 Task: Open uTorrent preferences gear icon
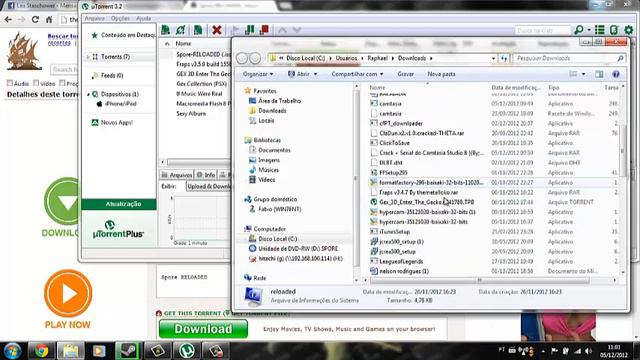629,30
